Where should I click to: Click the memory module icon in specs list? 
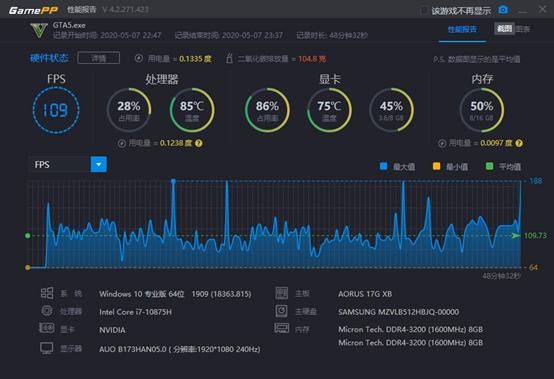(x=282, y=328)
